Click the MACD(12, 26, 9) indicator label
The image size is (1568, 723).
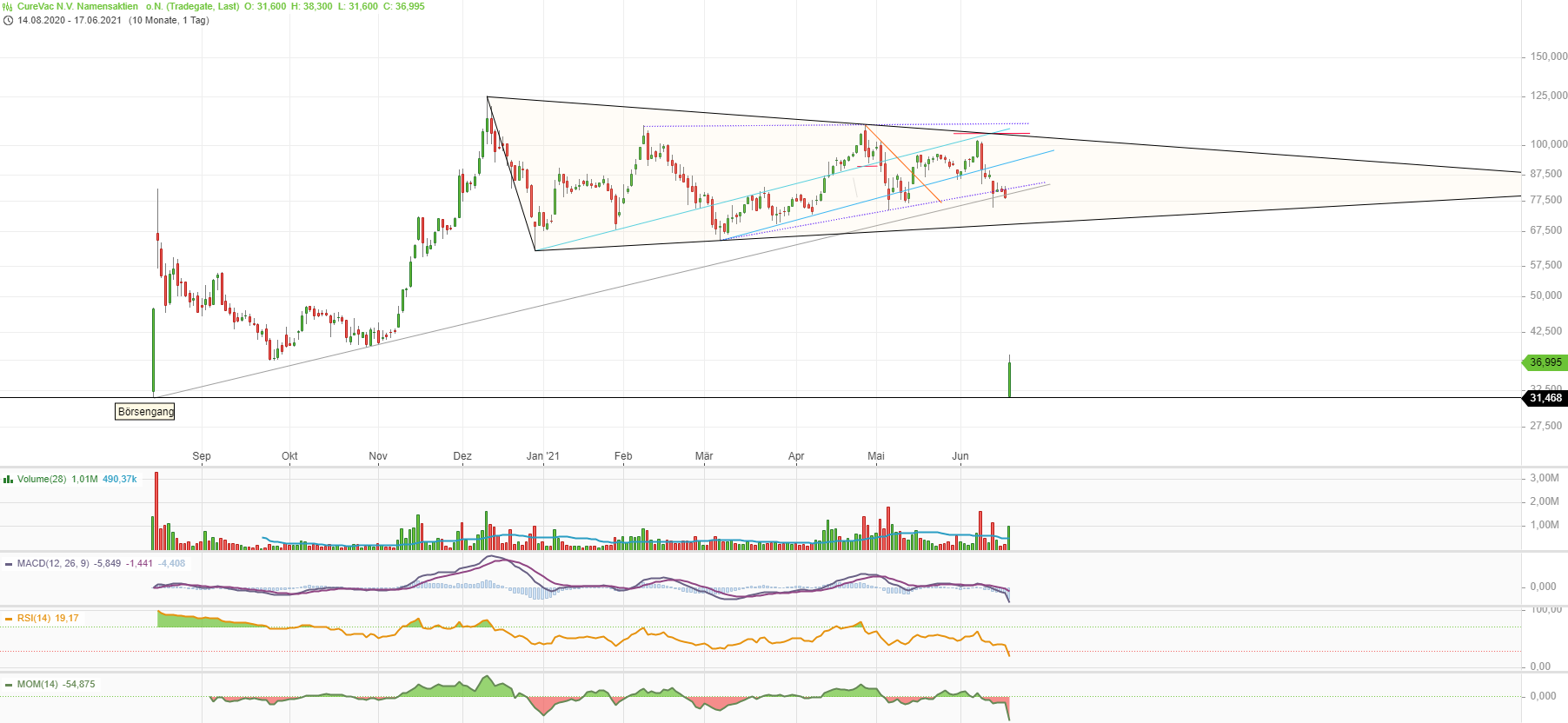click(53, 563)
